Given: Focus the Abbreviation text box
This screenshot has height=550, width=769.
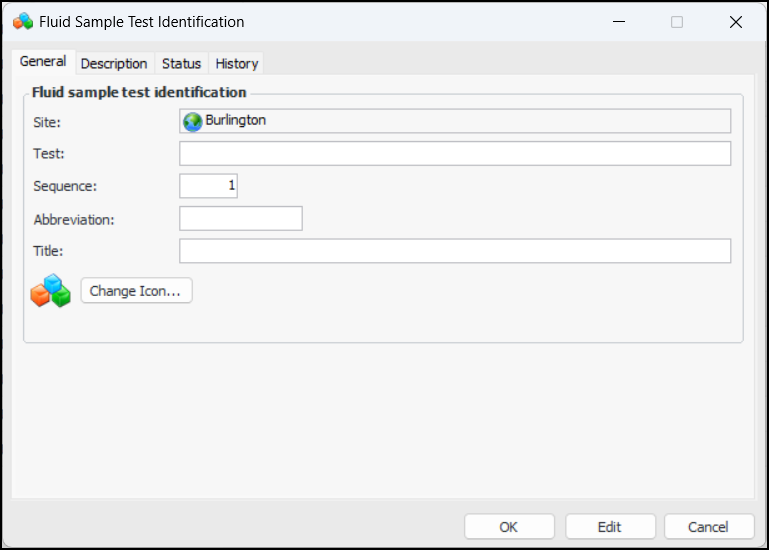Looking at the screenshot, I should [x=241, y=219].
